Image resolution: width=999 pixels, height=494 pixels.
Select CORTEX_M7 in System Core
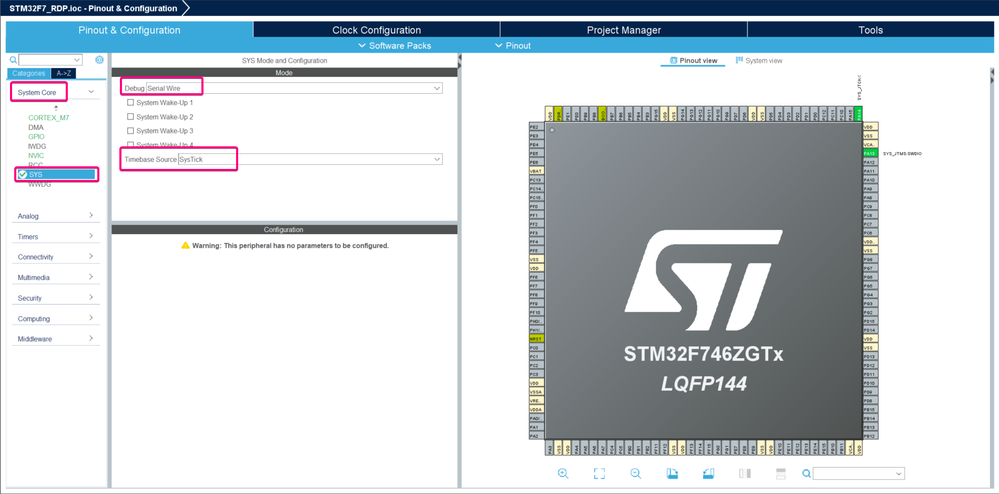tap(48, 118)
